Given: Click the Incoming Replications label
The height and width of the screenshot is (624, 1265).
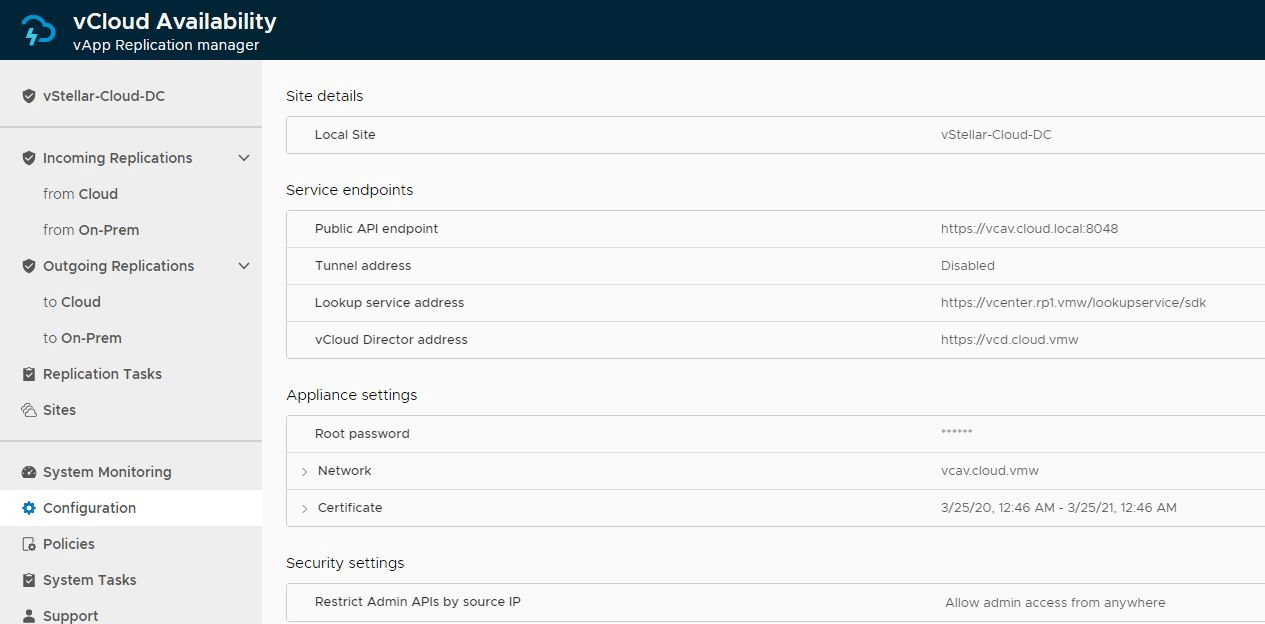Looking at the screenshot, I should coord(117,158).
